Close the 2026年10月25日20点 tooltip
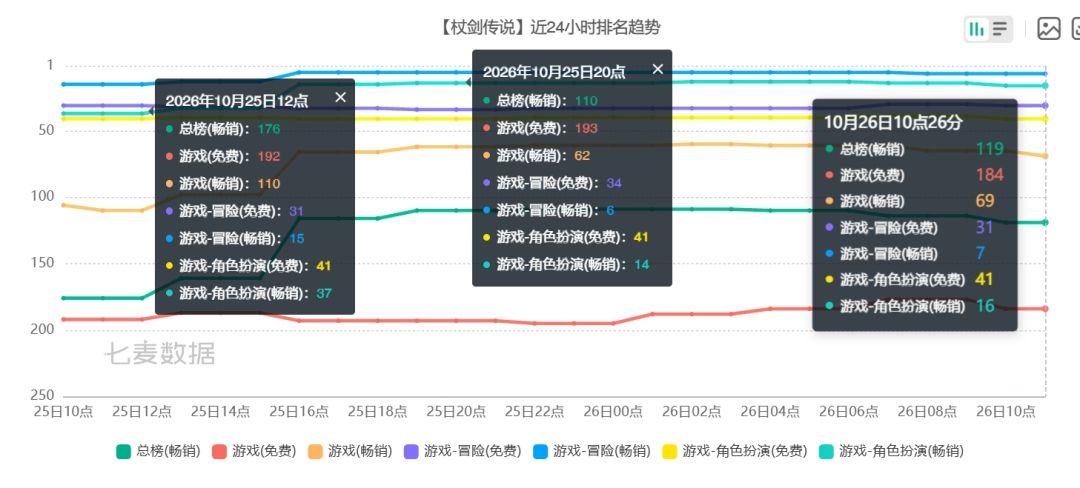This screenshot has width=1080, height=488. tap(658, 69)
